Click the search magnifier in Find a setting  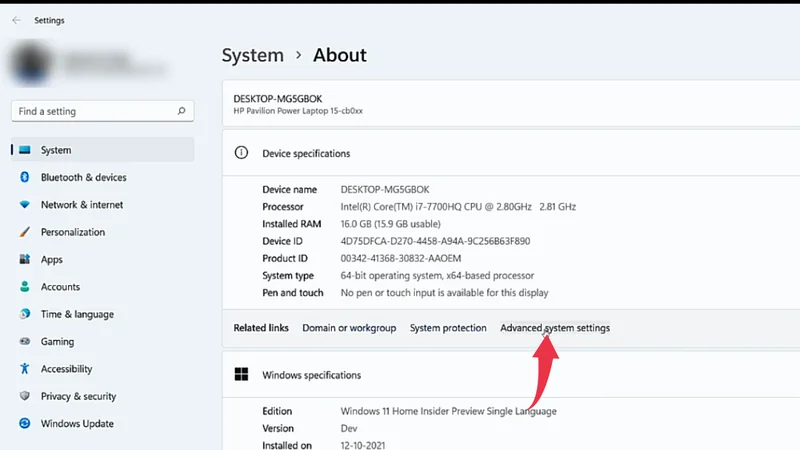pos(181,111)
